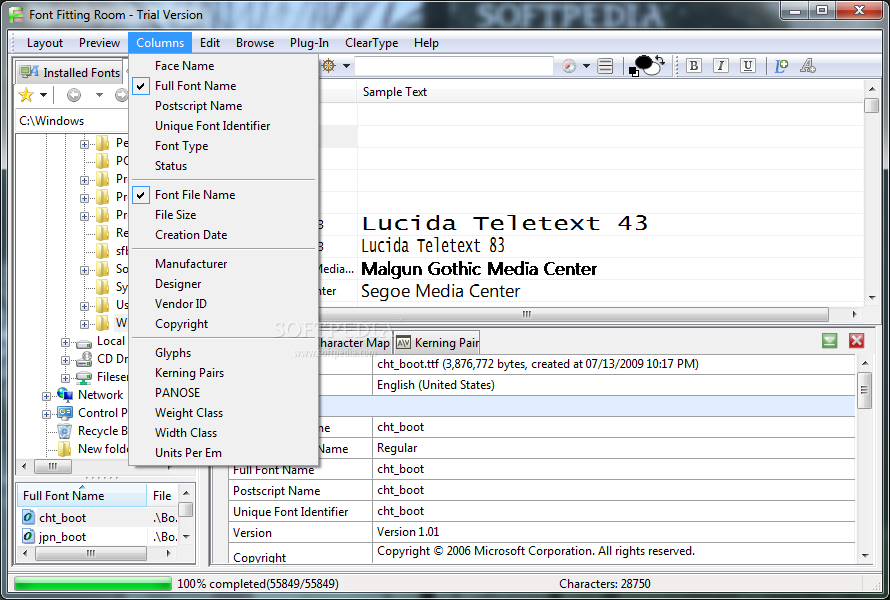Expand the CD Drive tree node
Screen dimensions: 890x600
click(65, 360)
